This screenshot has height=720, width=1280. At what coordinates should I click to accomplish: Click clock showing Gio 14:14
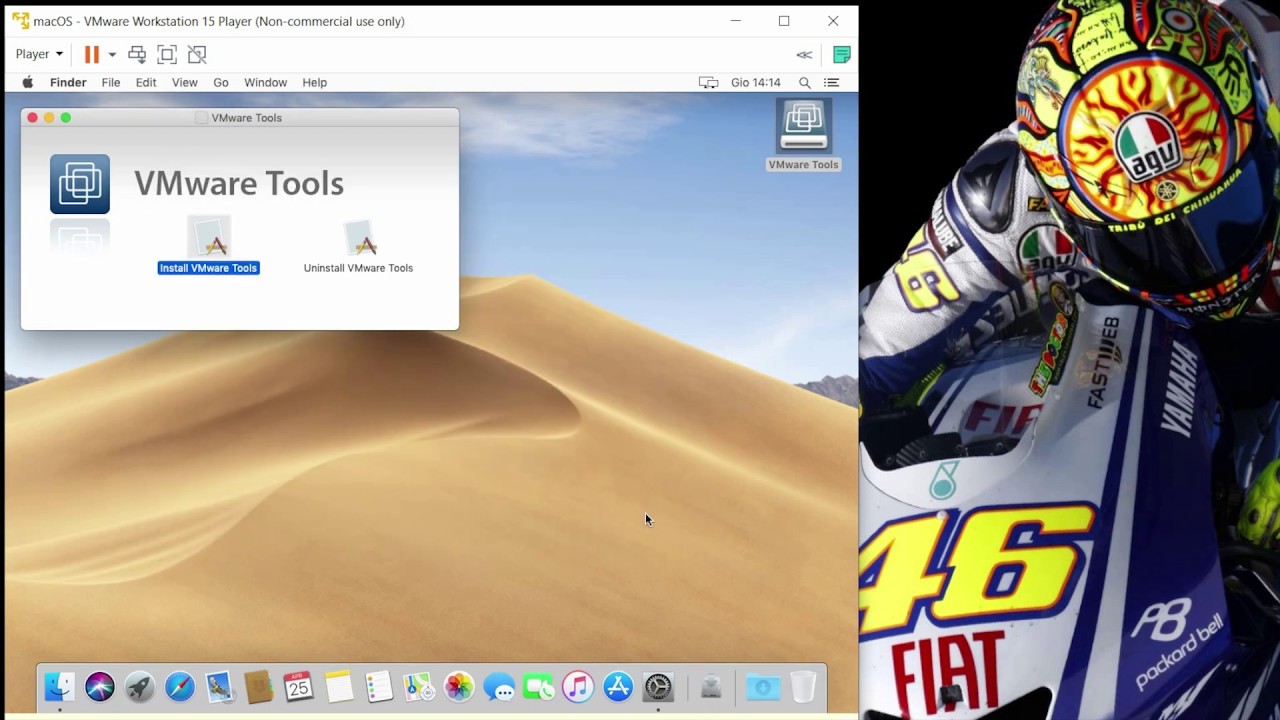(756, 83)
